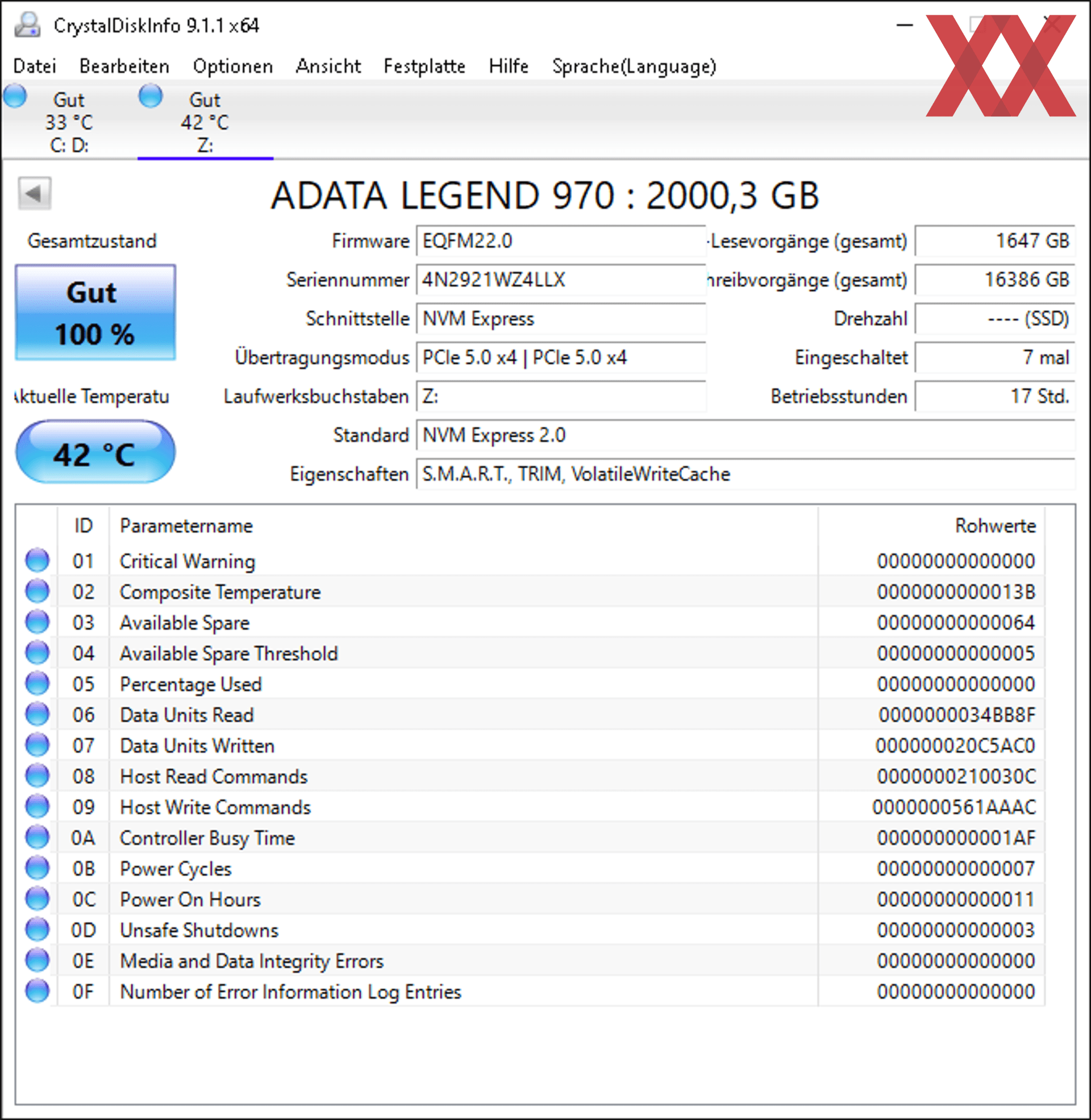Image resolution: width=1091 pixels, height=1120 pixels.
Task: Click the Firmware field EQFM22.0
Action: click(x=561, y=241)
